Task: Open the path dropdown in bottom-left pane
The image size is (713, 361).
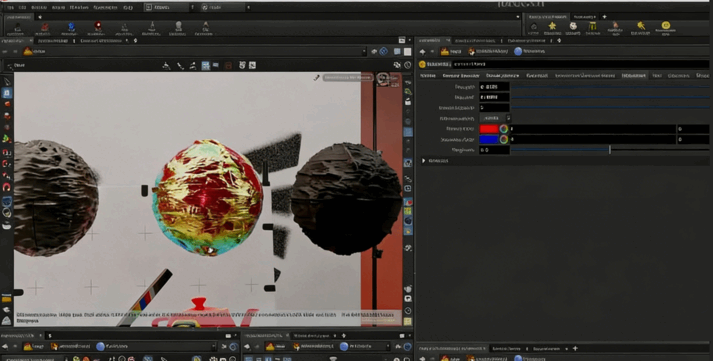Action: click(213, 346)
